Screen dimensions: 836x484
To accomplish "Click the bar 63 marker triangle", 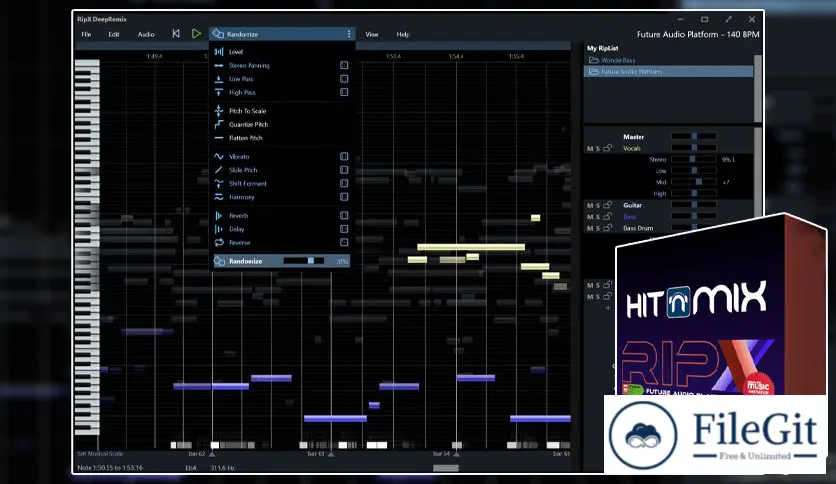I will [331, 454].
